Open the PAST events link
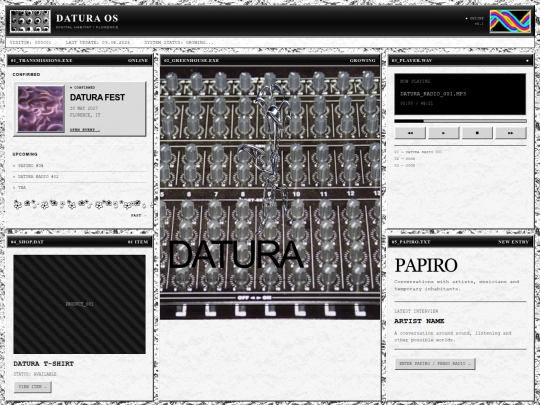This screenshot has width=540, height=405. coord(138,215)
